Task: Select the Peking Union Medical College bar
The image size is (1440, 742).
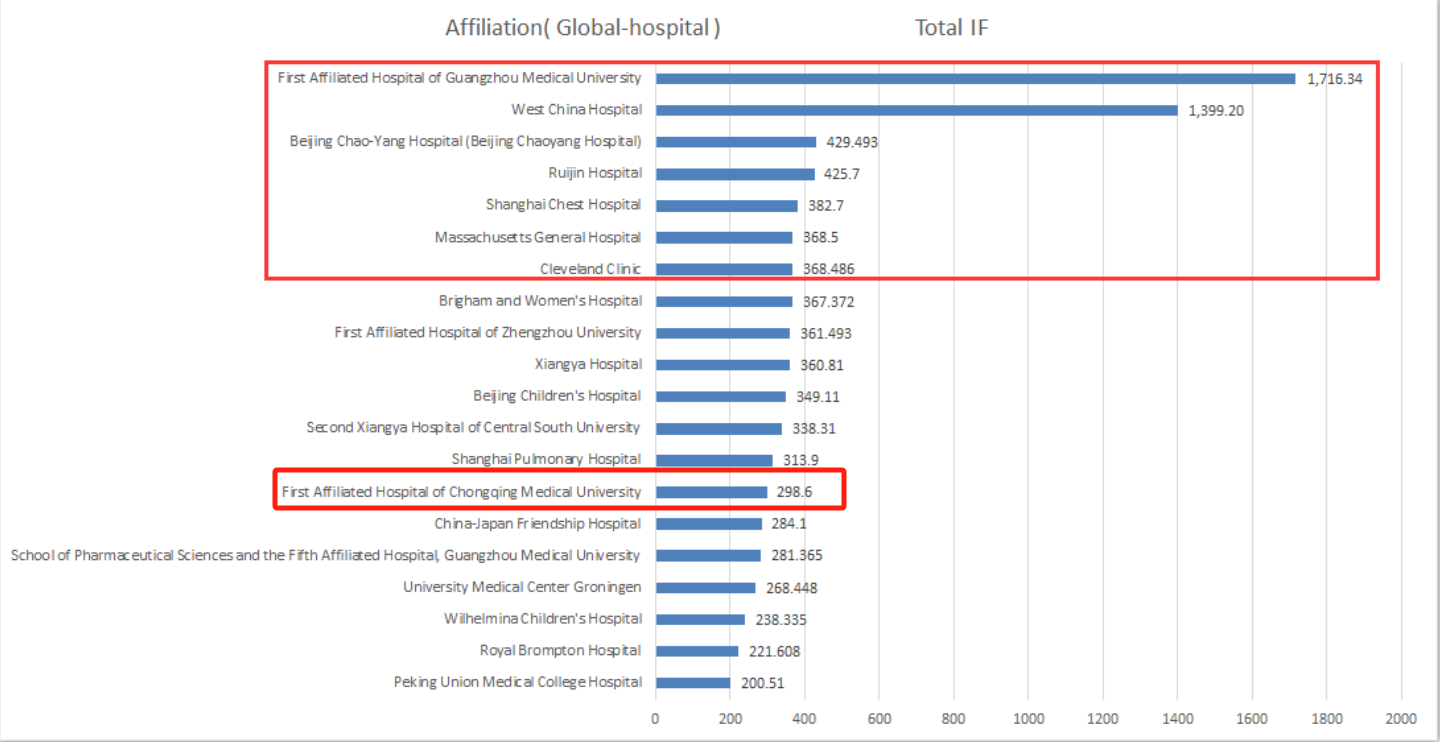Action: (693, 683)
